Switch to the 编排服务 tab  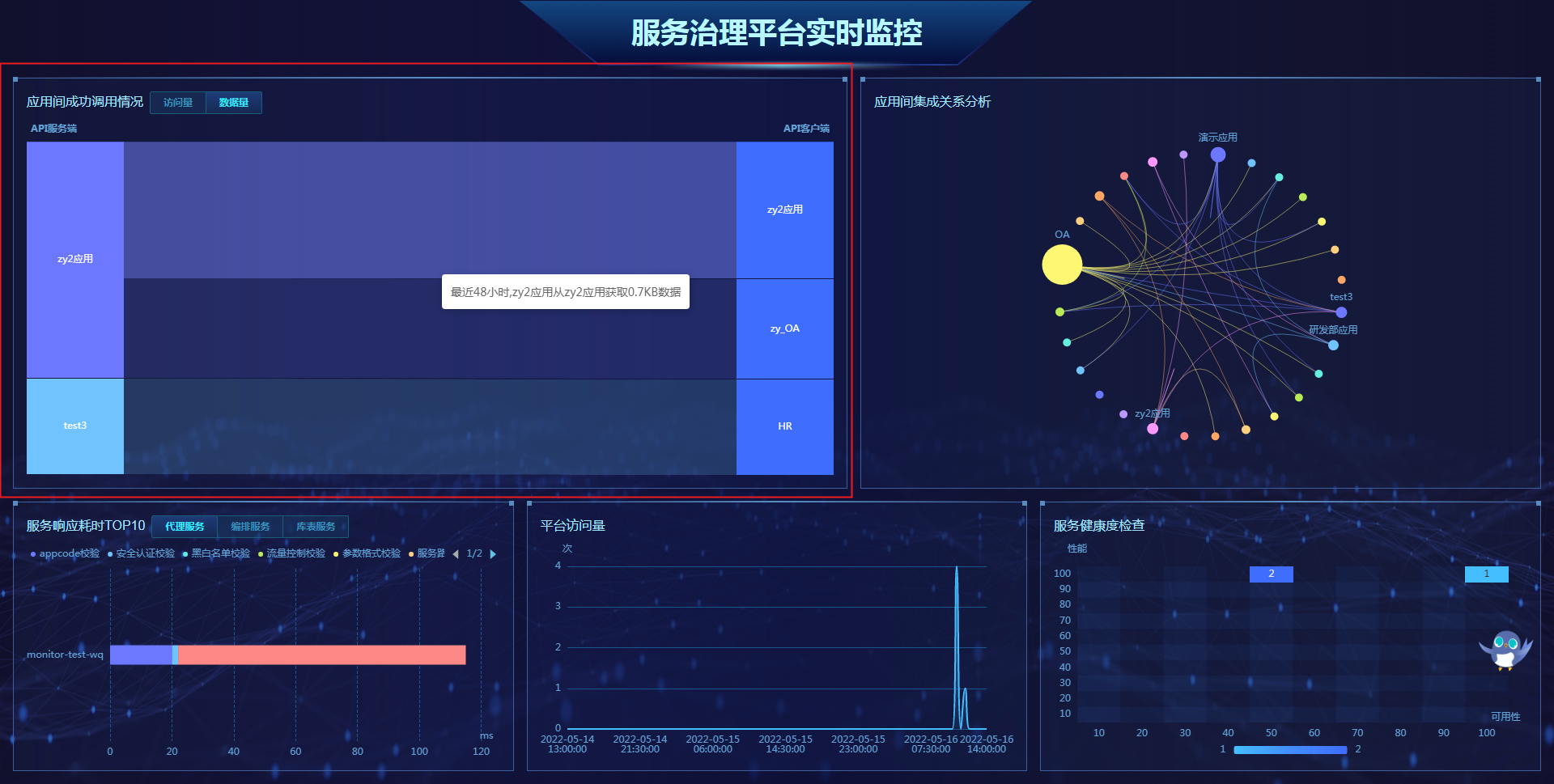[x=248, y=526]
